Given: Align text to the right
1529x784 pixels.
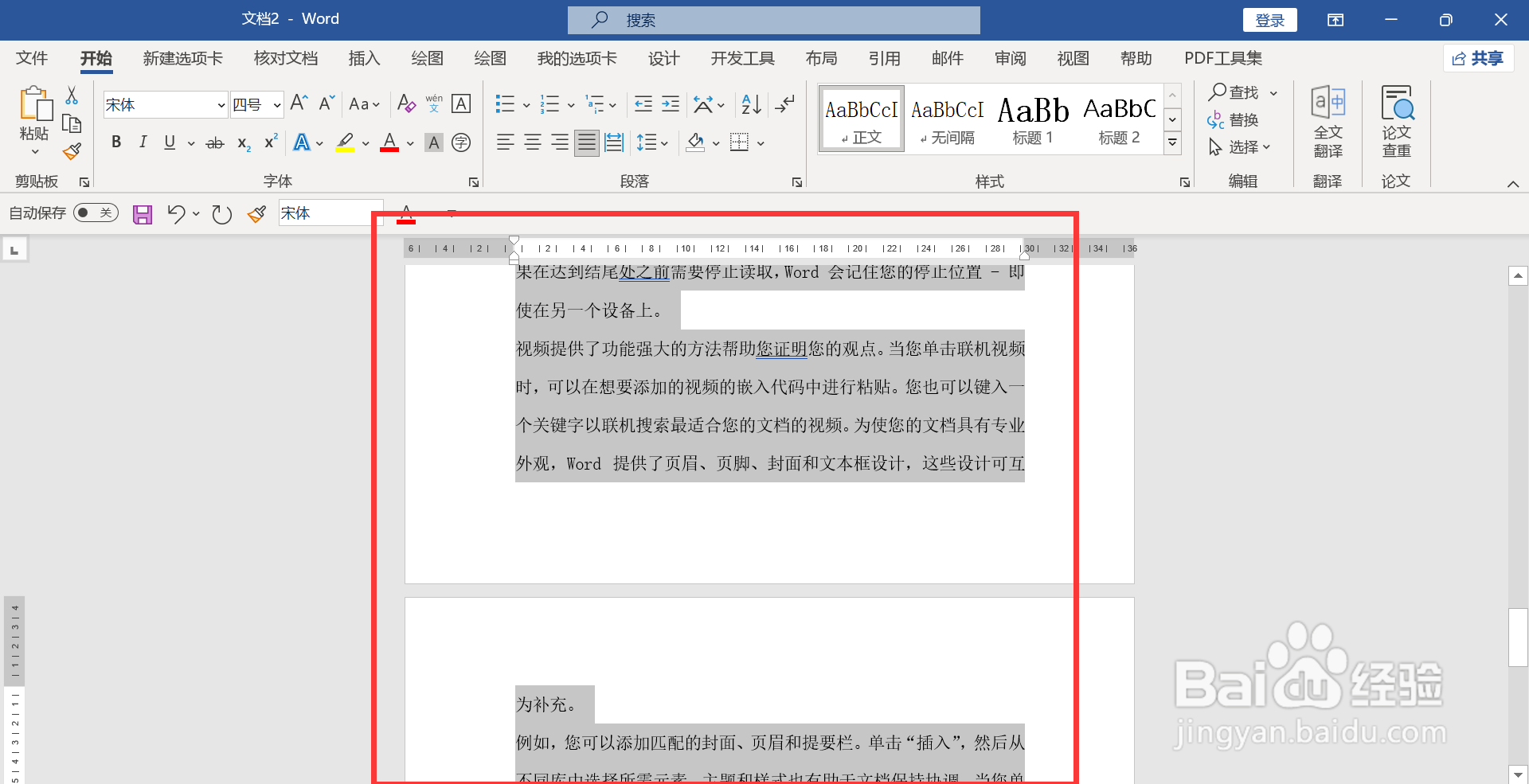Looking at the screenshot, I should (x=560, y=143).
